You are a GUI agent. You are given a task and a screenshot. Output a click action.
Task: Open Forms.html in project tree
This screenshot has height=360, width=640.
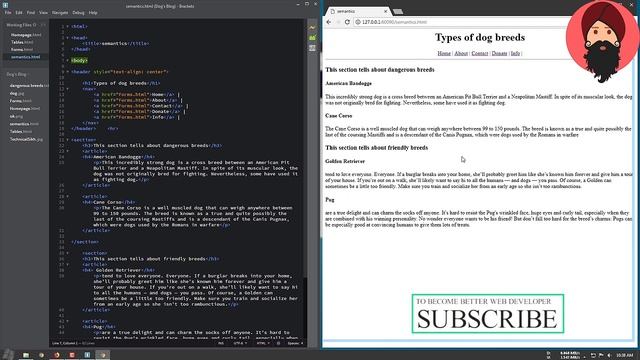[x=20, y=101]
